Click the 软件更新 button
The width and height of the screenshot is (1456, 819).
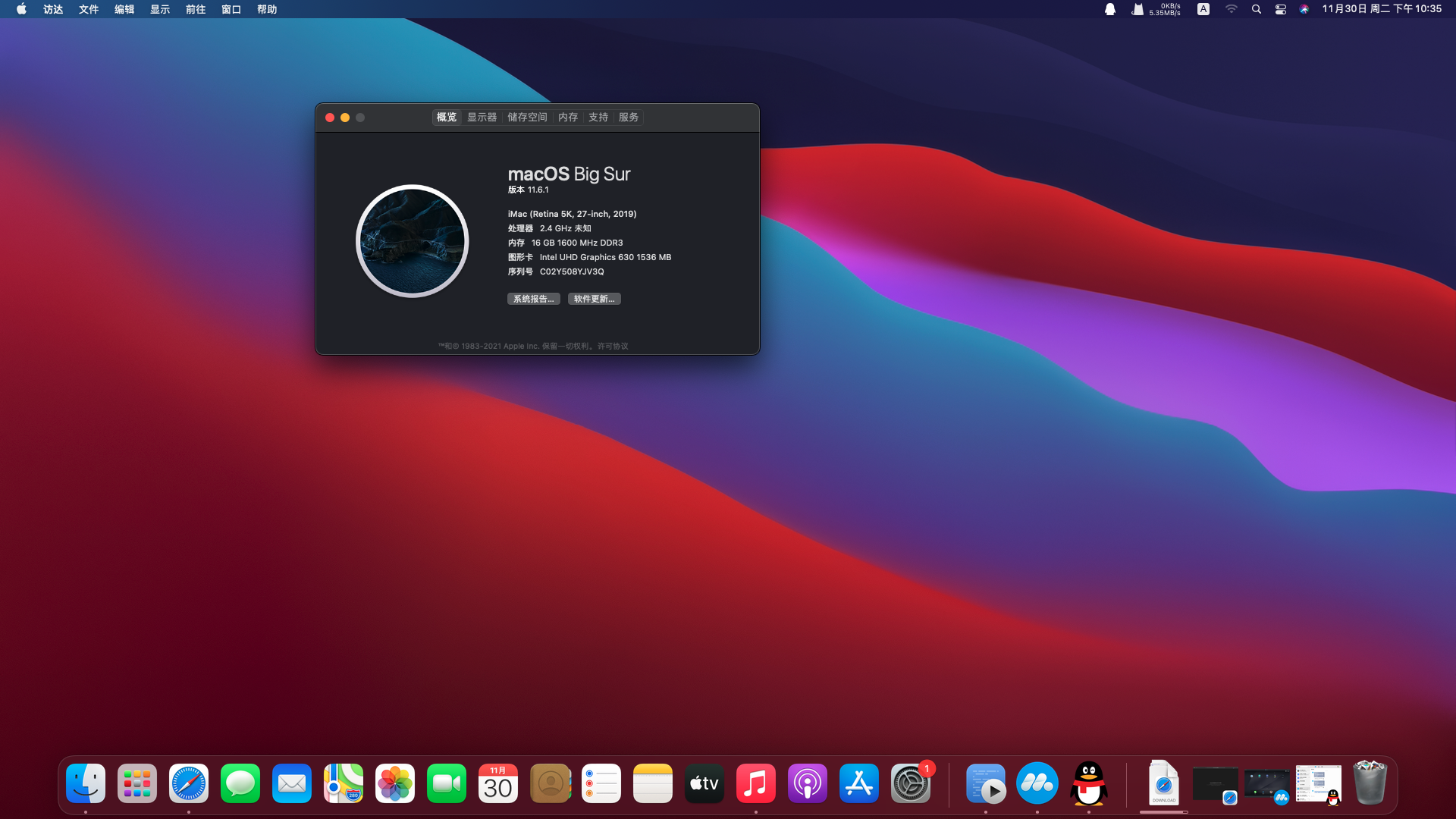click(594, 299)
